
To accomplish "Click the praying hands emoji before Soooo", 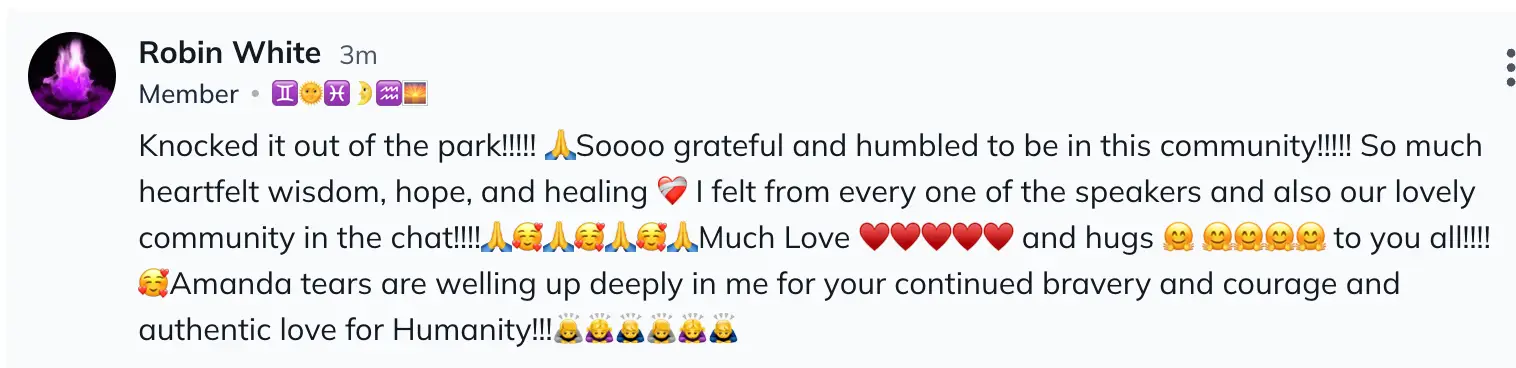I will [x=560, y=146].
